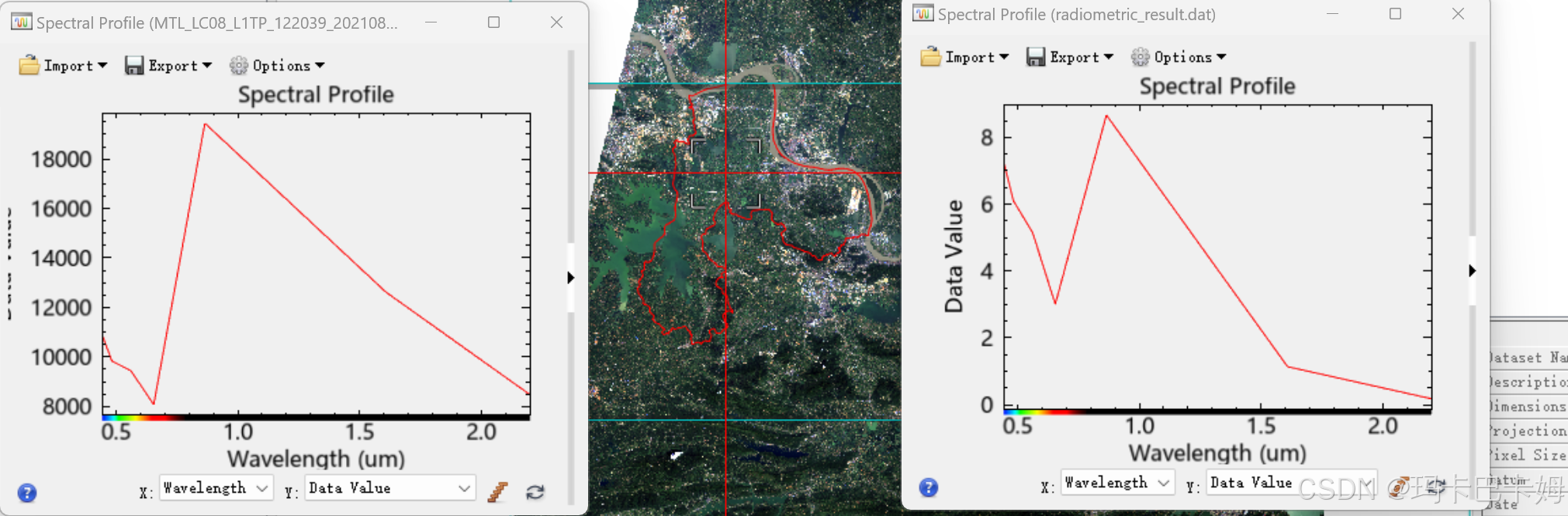1568x516 pixels.
Task: Click the Pixel Size row in metadata panel
Action: coord(1528,455)
